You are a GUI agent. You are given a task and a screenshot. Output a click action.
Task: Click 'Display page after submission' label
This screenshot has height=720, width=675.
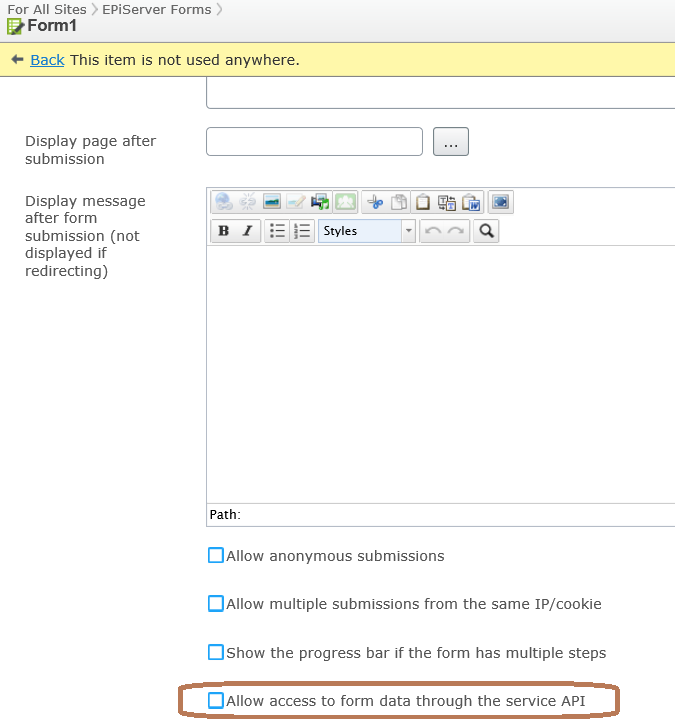pyautogui.click(x=90, y=150)
